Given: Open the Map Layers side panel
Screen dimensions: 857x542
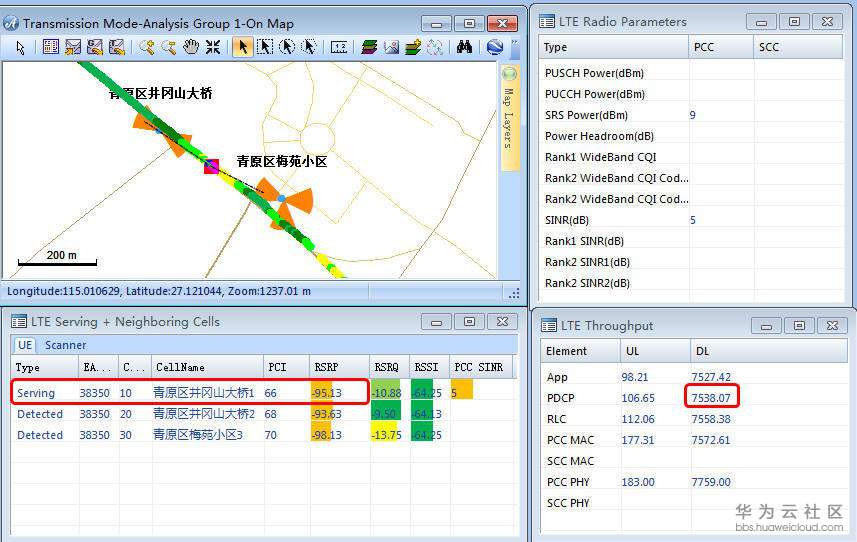Looking at the screenshot, I should click(x=509, y=119).
